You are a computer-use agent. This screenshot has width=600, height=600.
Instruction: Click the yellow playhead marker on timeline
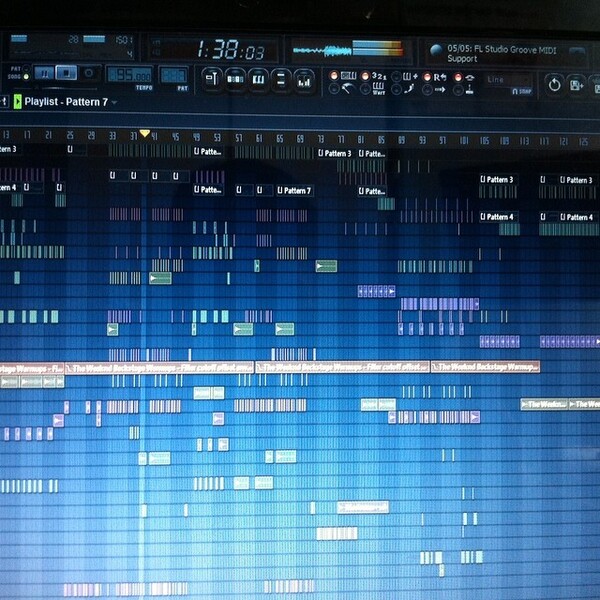[145, 133]
